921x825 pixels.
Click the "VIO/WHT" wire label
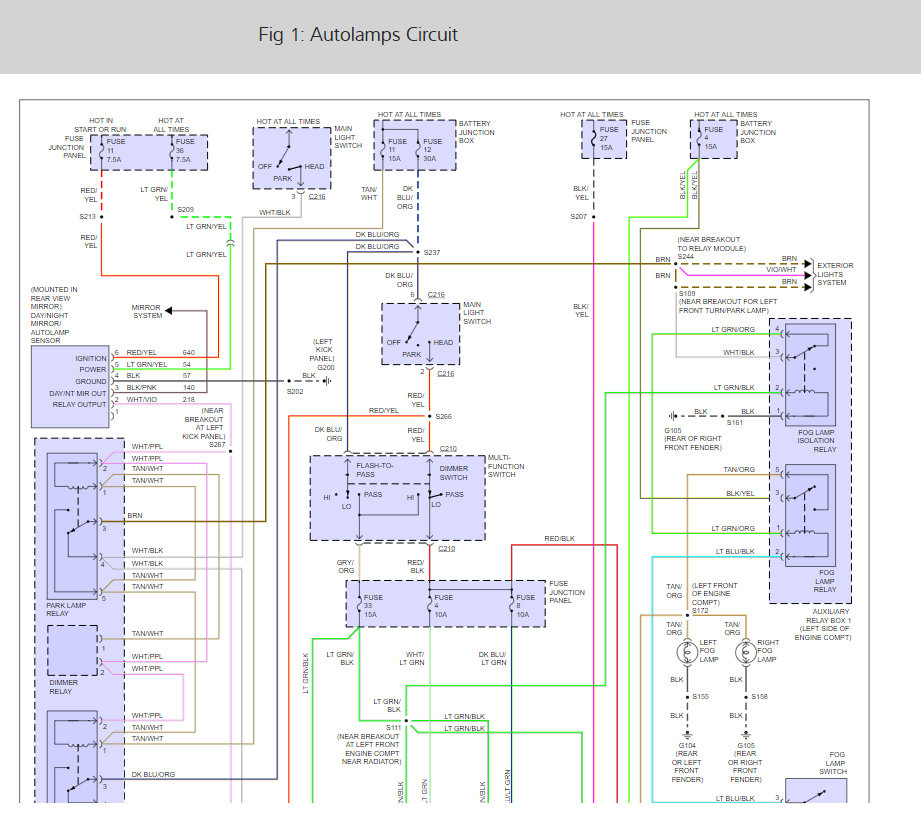point(781,270)
